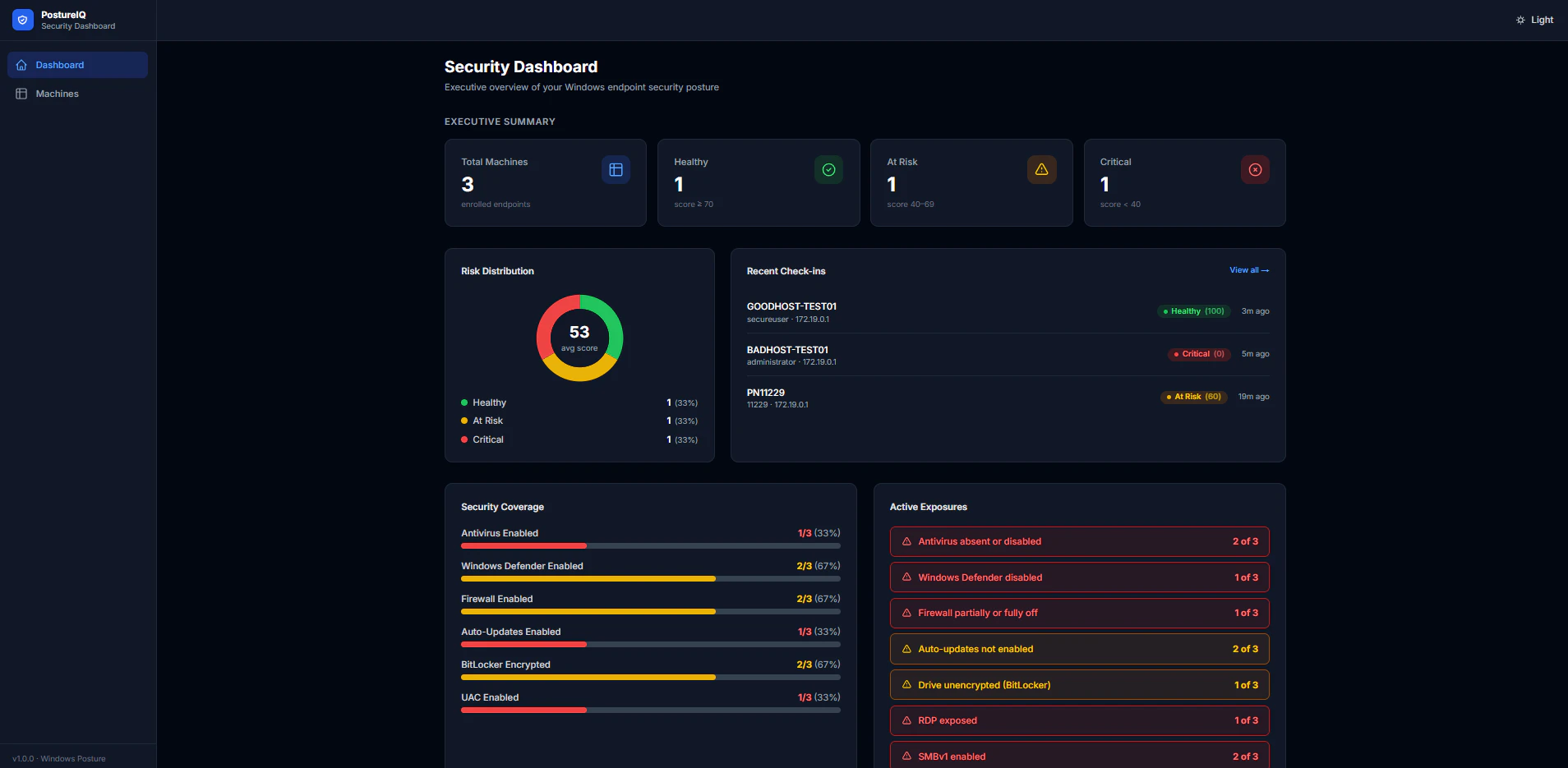1568x768 pixels.
Task: Click the "1 of 3" count for RDP exposed
Action: pos(1246,720)
